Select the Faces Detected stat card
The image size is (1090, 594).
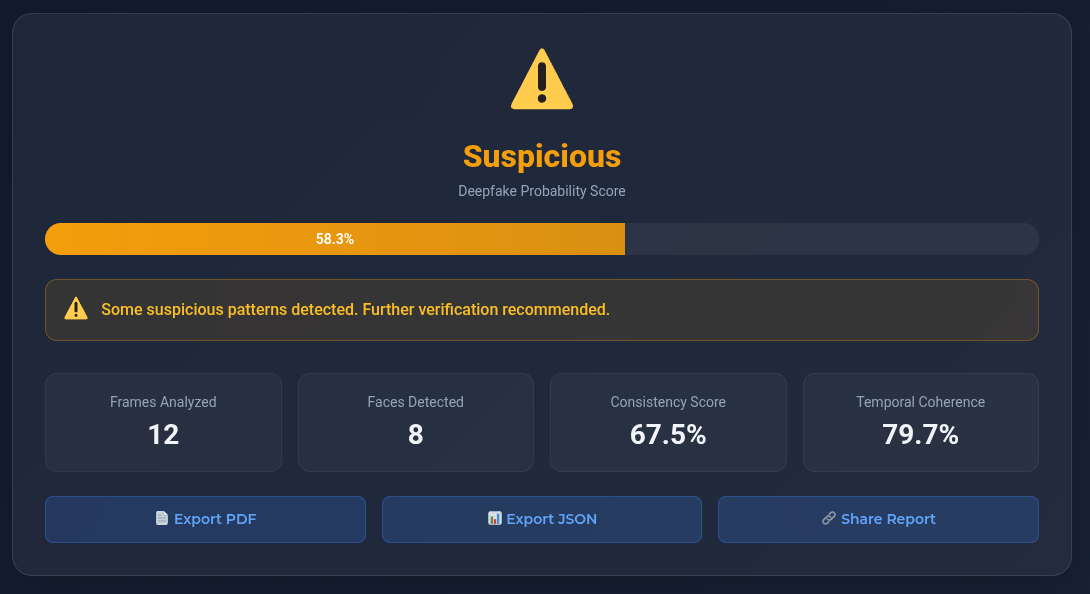click(415, 421)
